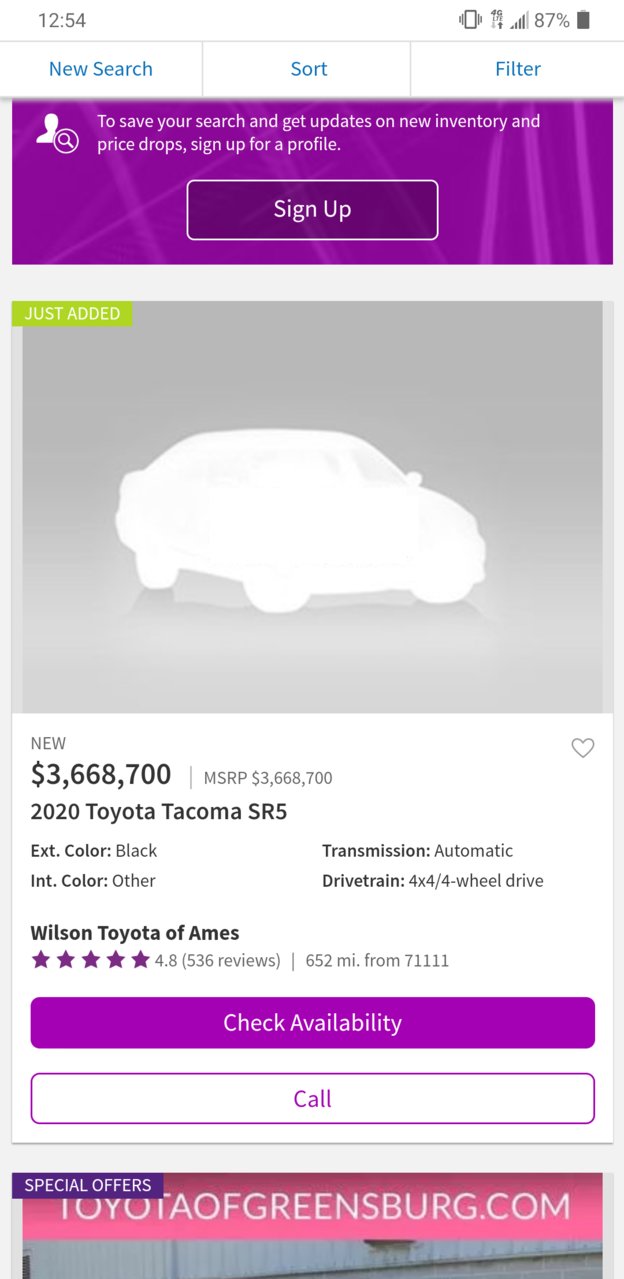Click the Call button
This screenshot has width=624, height=1279.
coord(312,1099)
